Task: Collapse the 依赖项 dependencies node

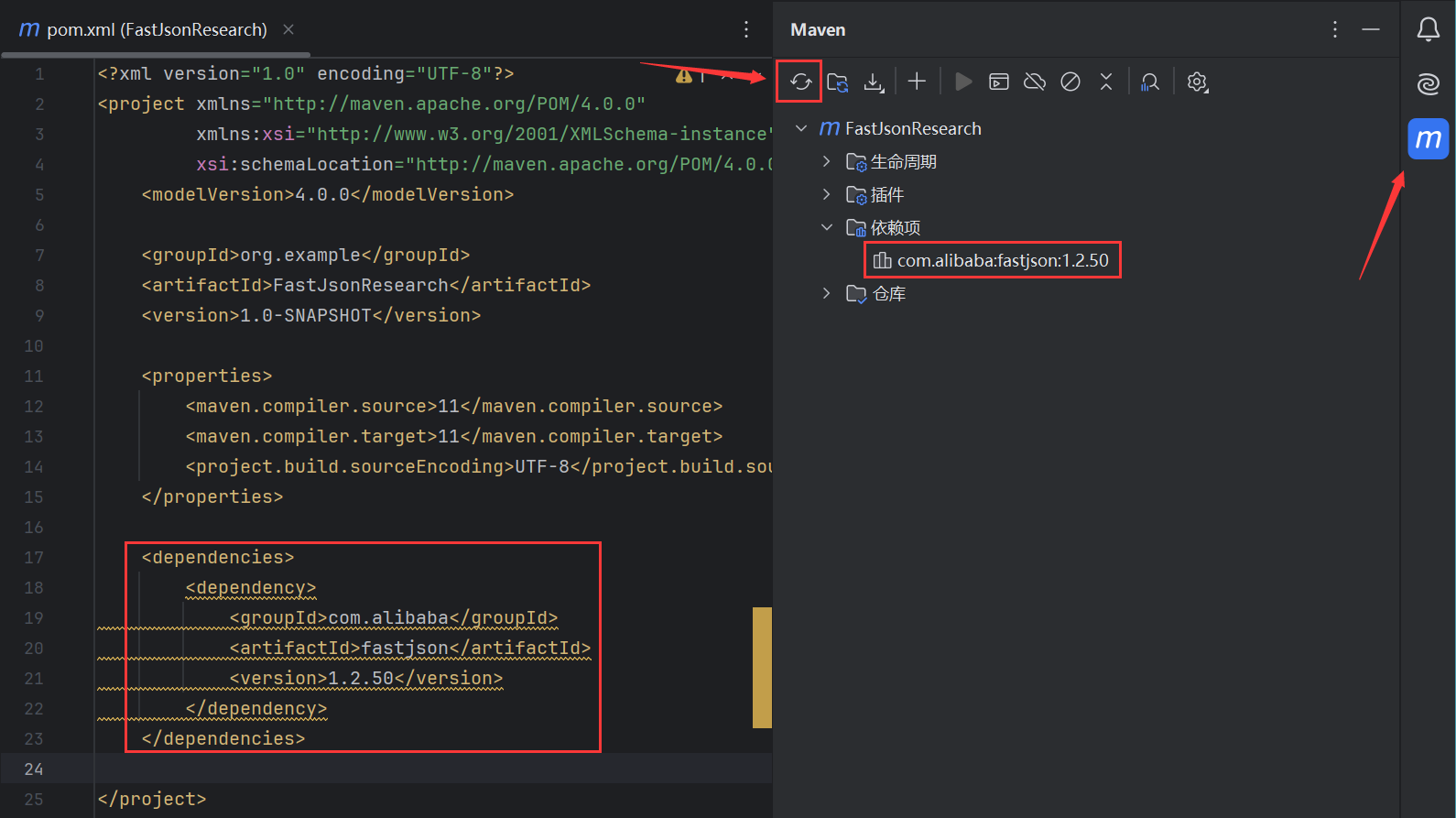Action: click(827, 227)
